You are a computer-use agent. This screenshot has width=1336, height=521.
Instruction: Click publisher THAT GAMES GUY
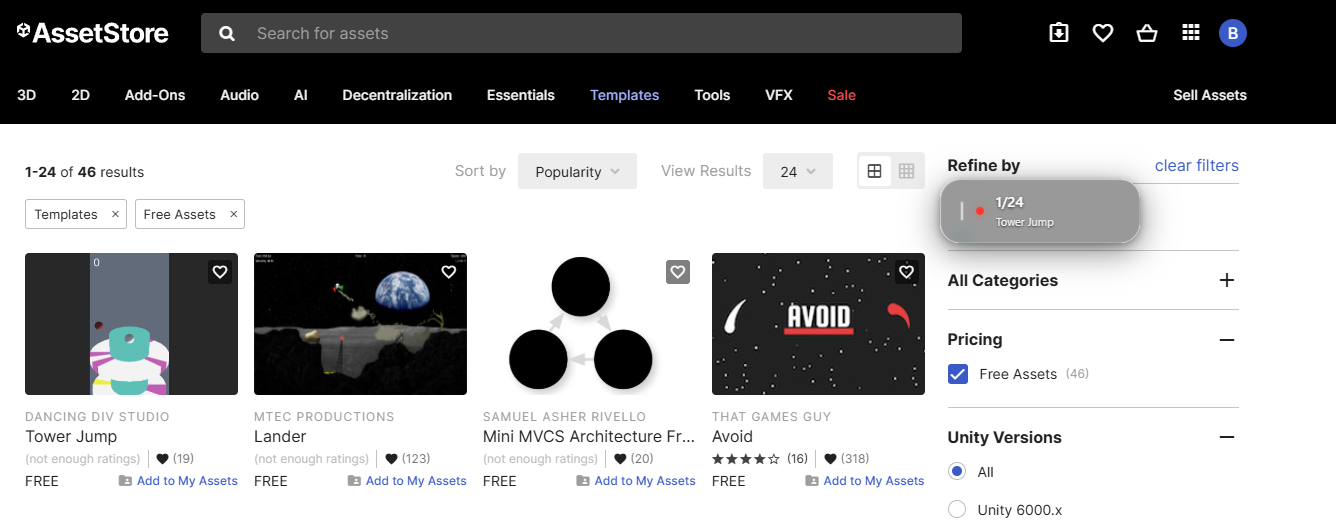(772, 416)
